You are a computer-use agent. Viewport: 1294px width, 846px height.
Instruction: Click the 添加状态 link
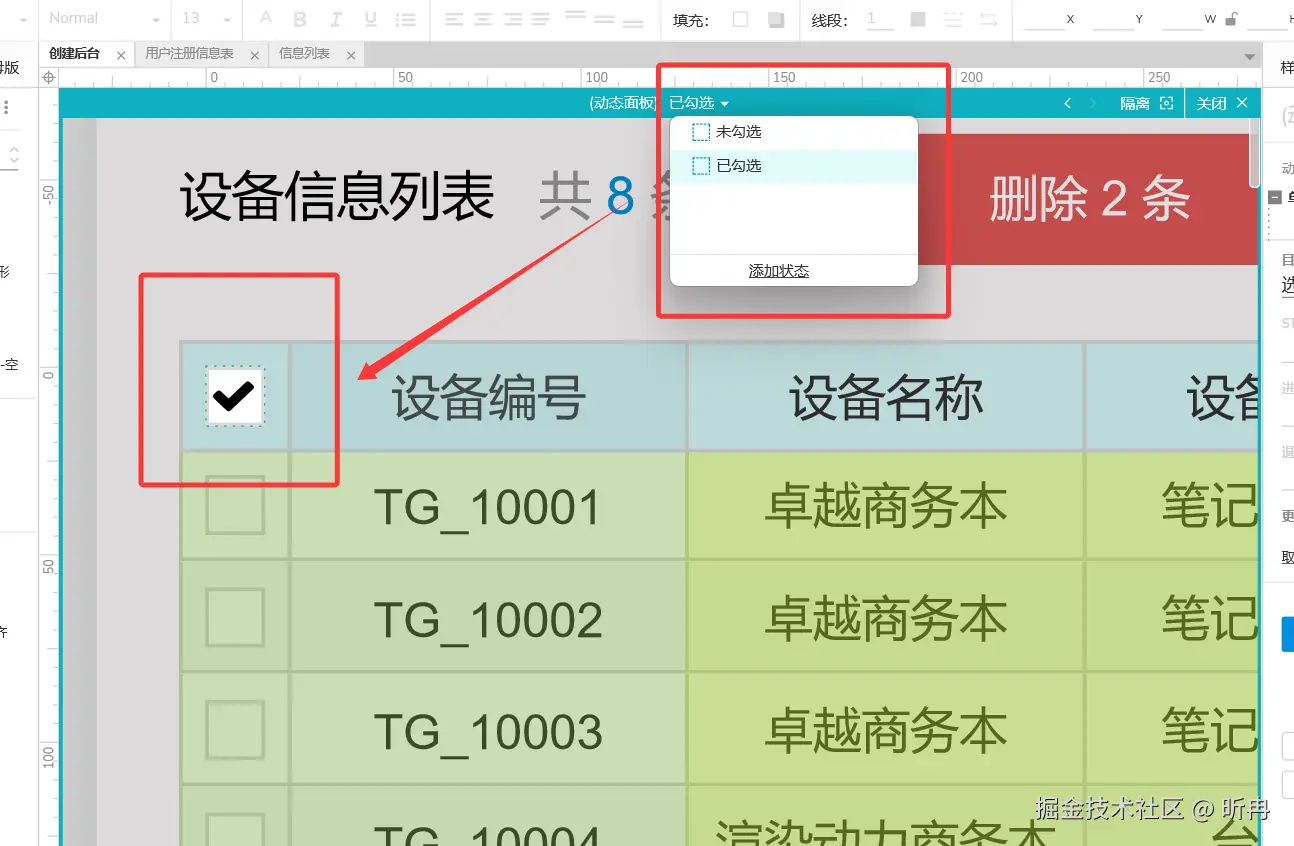[x=779, y=271]
